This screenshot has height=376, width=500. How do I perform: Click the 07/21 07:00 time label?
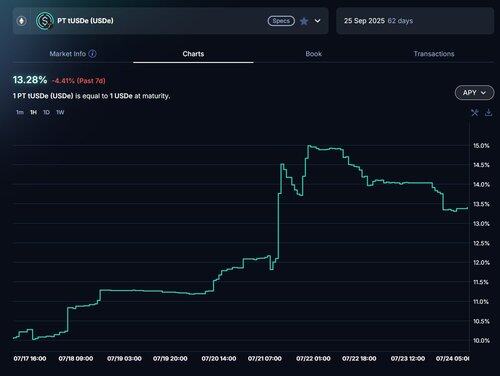point(265,359)
